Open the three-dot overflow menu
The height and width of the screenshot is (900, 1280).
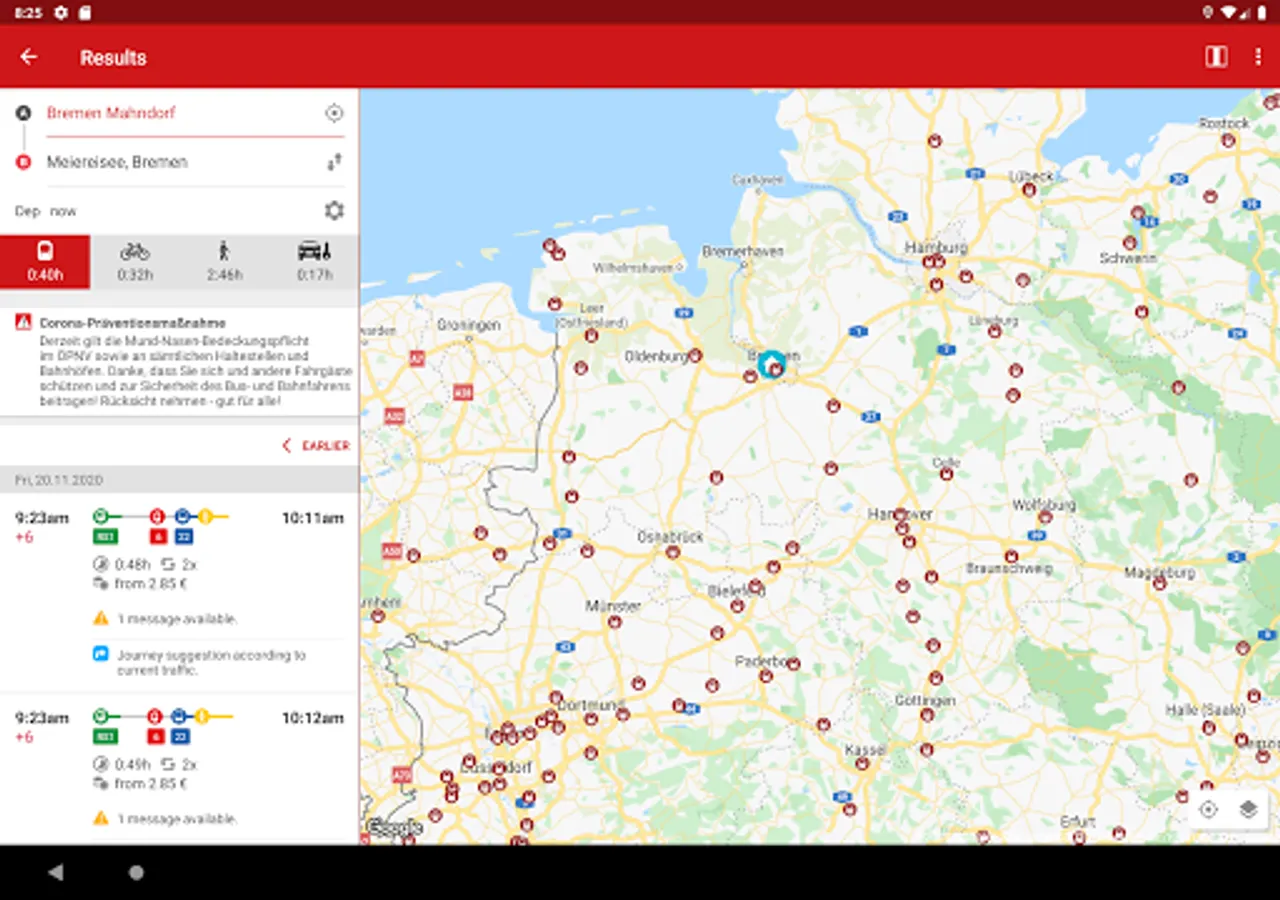coord(1258,57)
